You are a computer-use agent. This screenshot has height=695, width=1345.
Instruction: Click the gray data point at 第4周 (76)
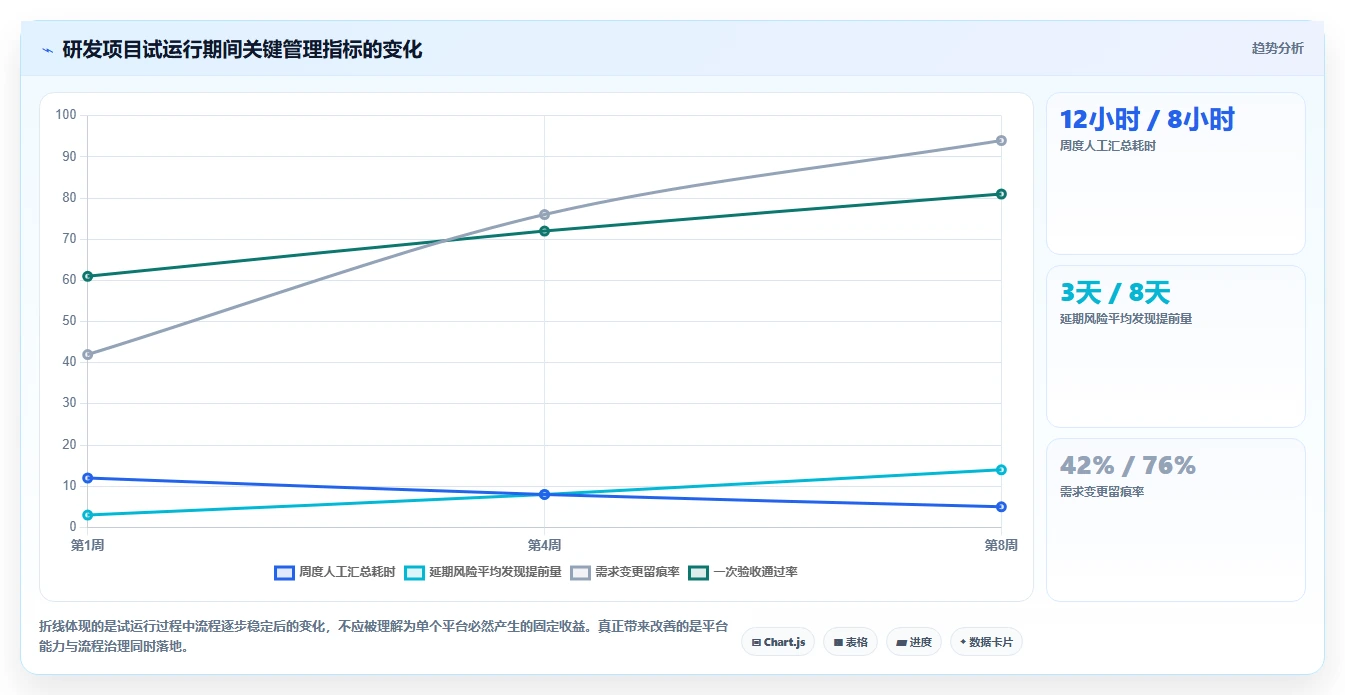coord(544,214)
